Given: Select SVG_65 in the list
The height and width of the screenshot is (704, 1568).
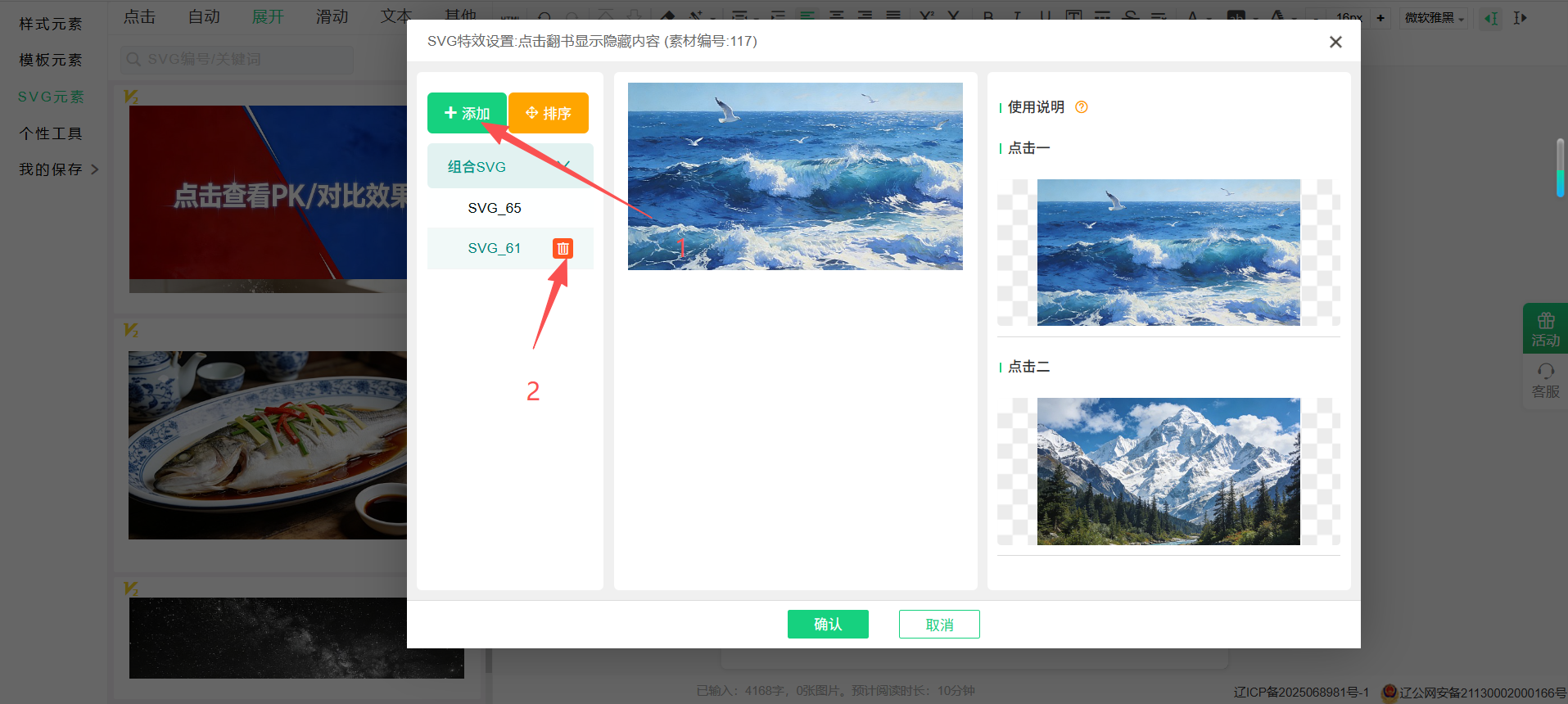Looking at the screenshot, I should (495, 208).
